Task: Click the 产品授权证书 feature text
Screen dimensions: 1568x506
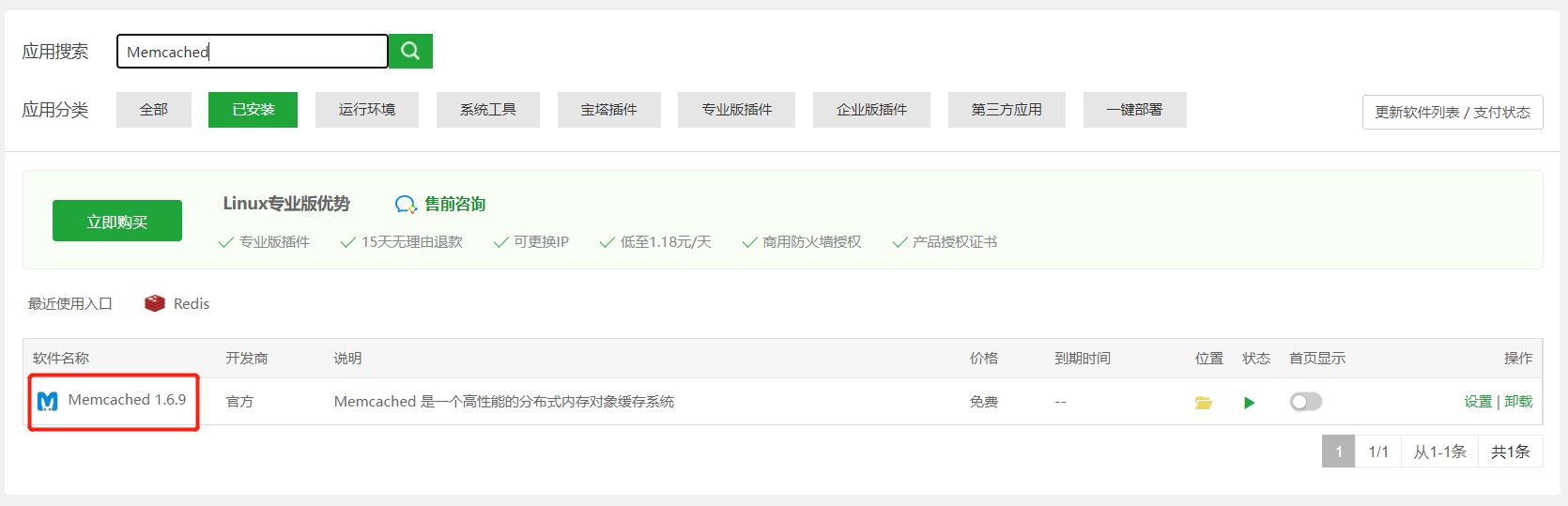Action: coord(955,242)
